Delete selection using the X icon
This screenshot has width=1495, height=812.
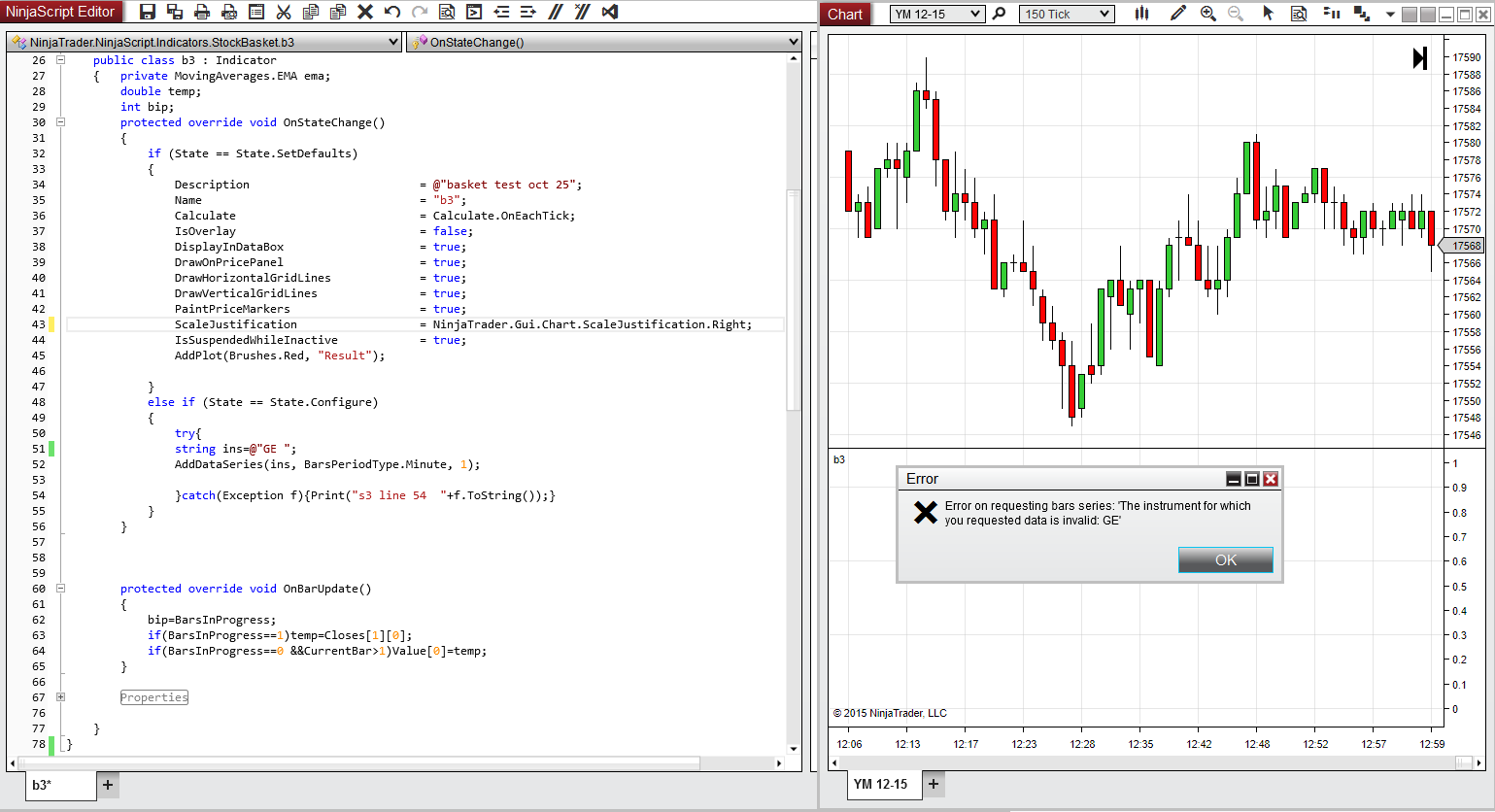coord(365,12)
